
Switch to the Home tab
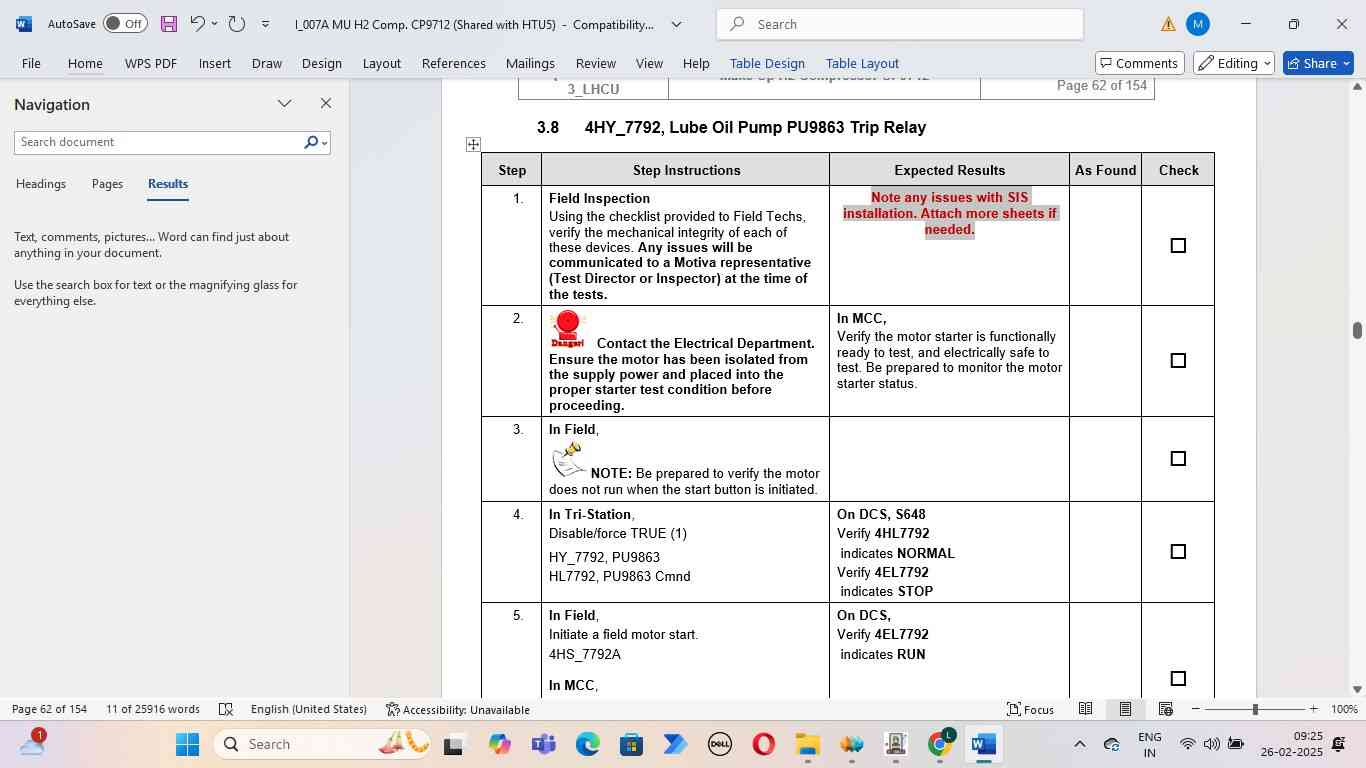point(85,63)
